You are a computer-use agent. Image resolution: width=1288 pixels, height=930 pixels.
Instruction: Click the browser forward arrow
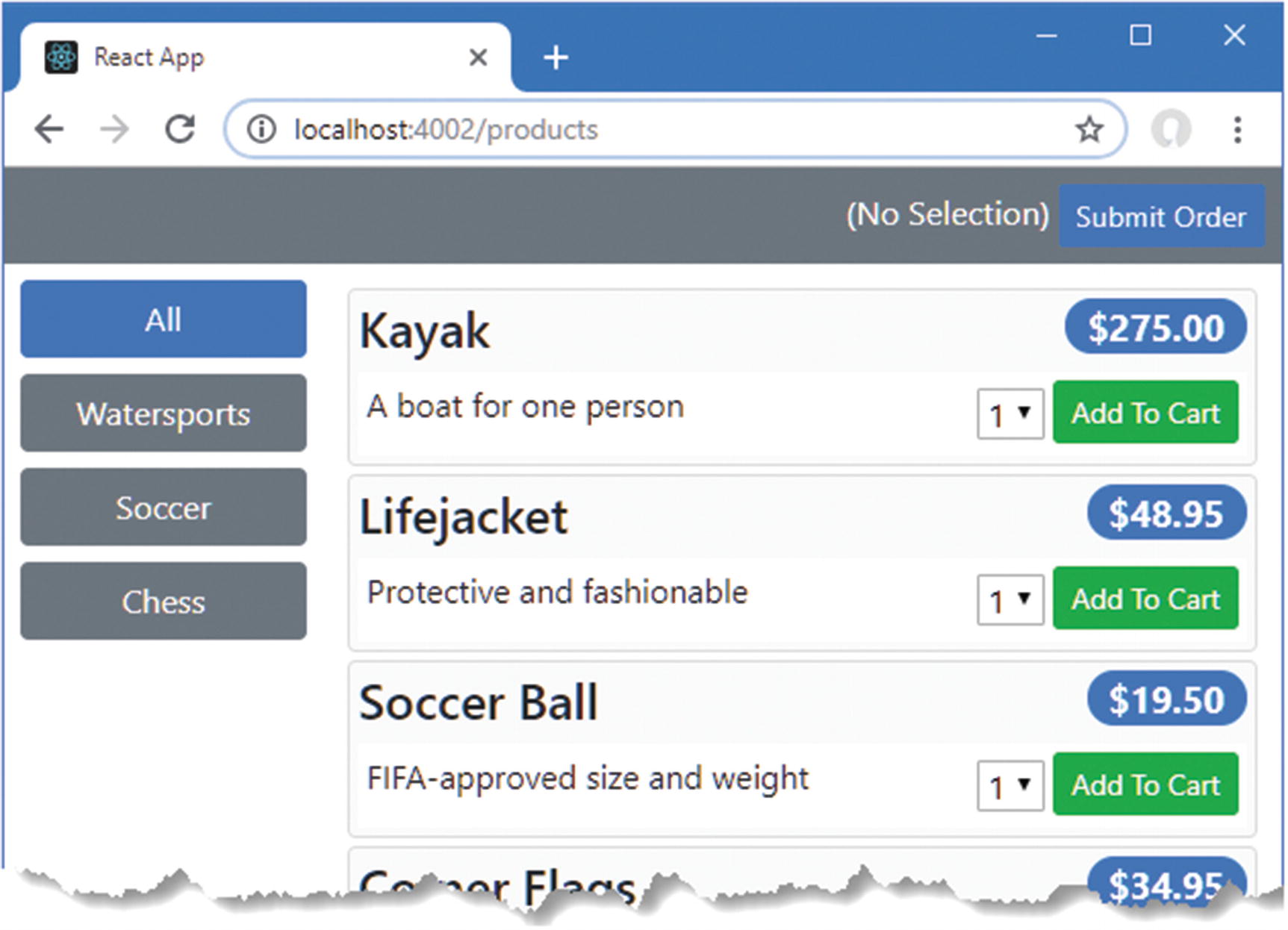click(114, 130)
